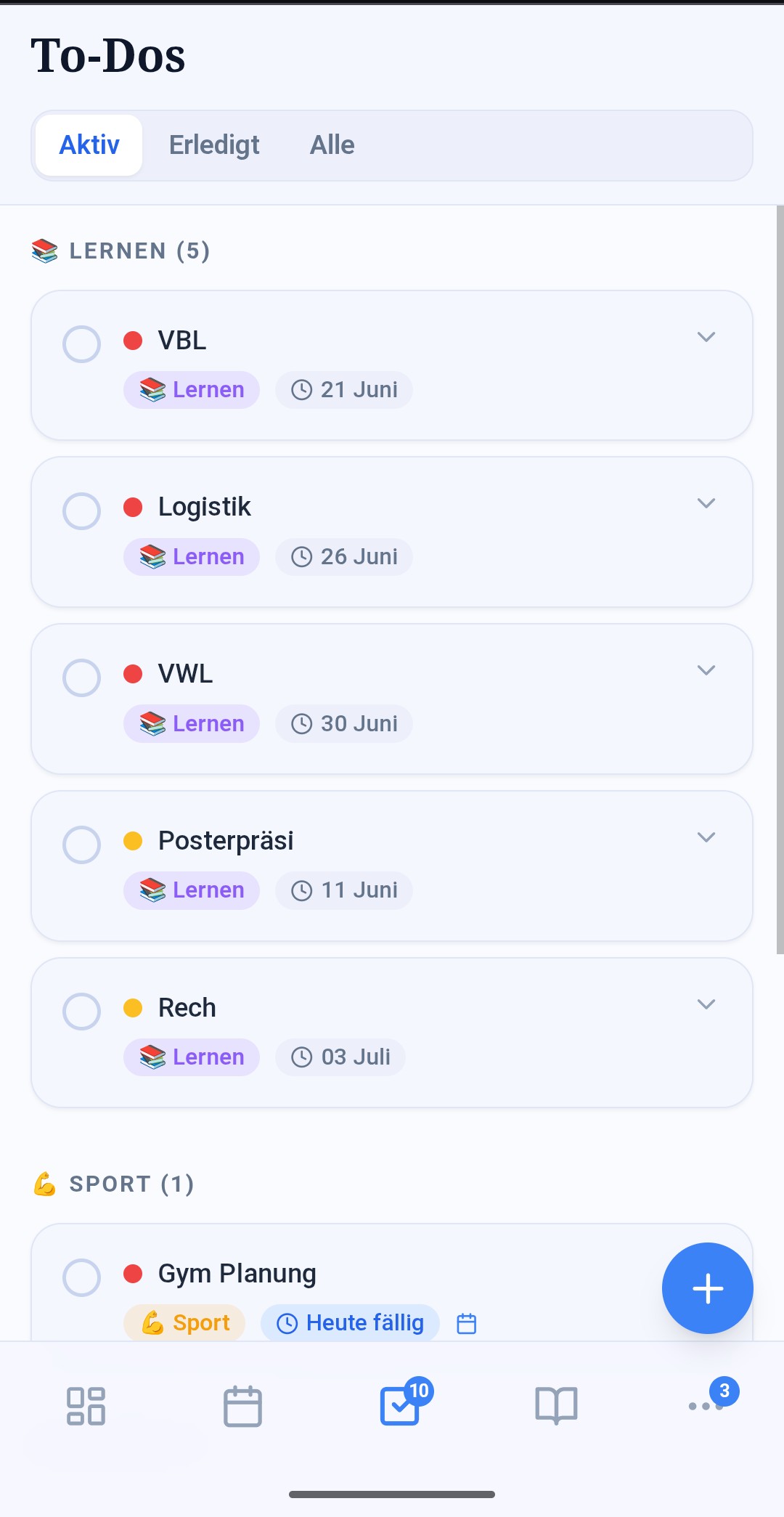Tap the Sport tag on Gym Planung
The width and height of the screenshot is (784, 1517).
point(184,1323)
